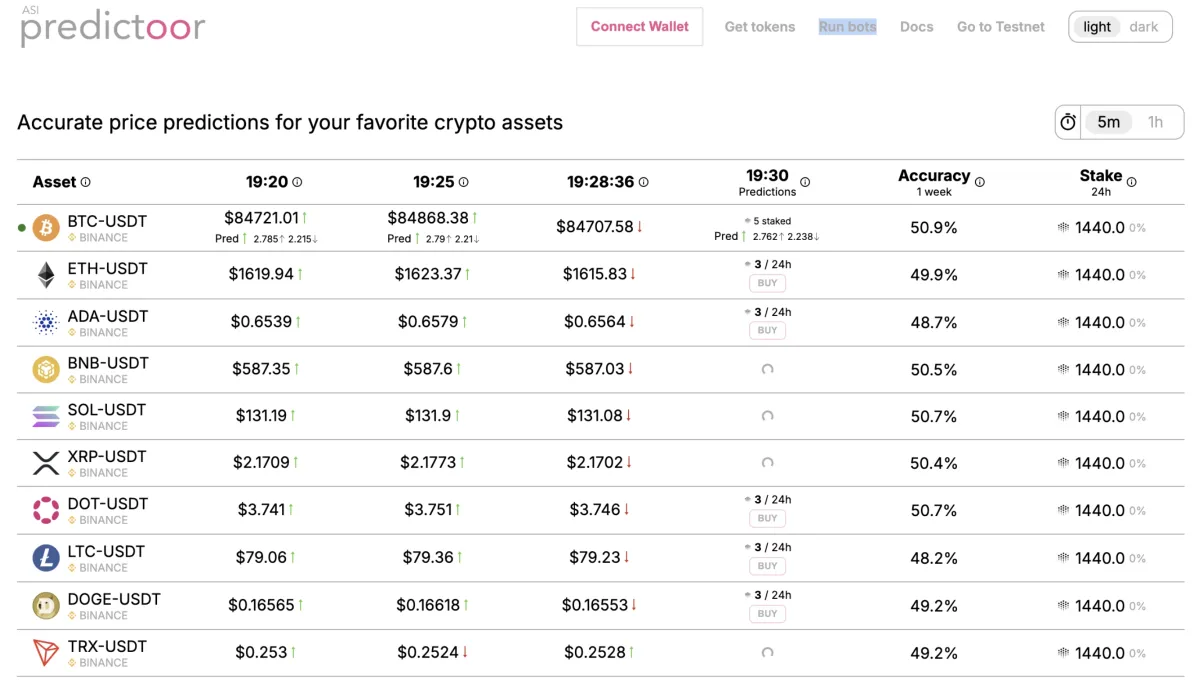Viewport: 1200px width, 688px height.
Task: Open info icon next to Accuracy header
Action: point(980,182)
